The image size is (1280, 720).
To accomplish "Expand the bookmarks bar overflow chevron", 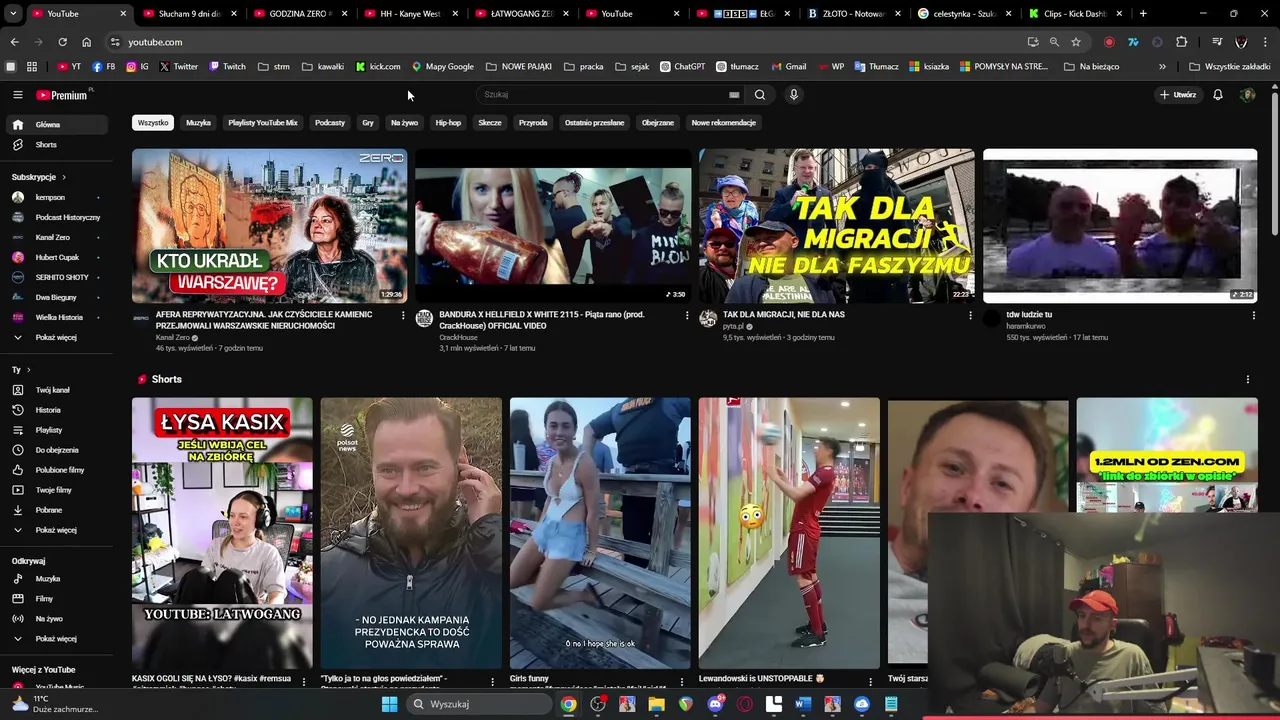I will [1162, 67].
